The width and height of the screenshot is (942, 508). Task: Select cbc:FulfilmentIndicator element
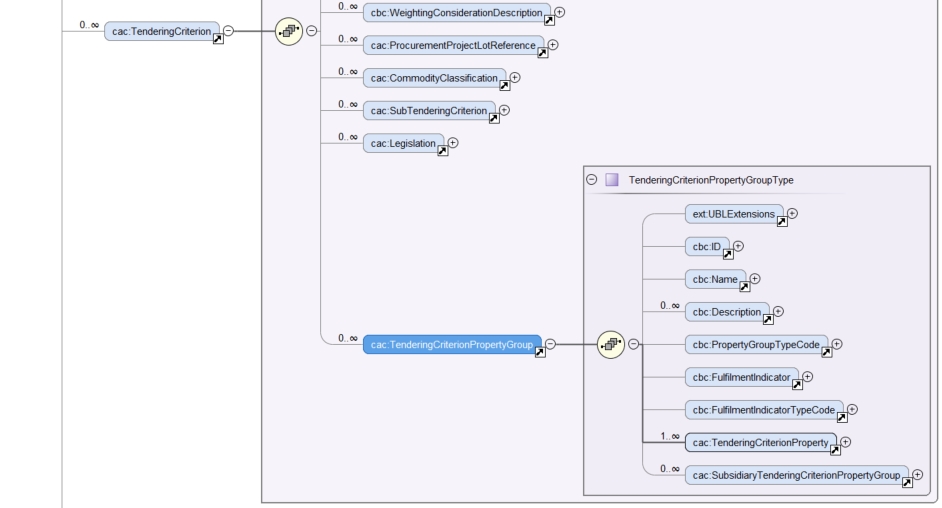[x=741, y=377]
